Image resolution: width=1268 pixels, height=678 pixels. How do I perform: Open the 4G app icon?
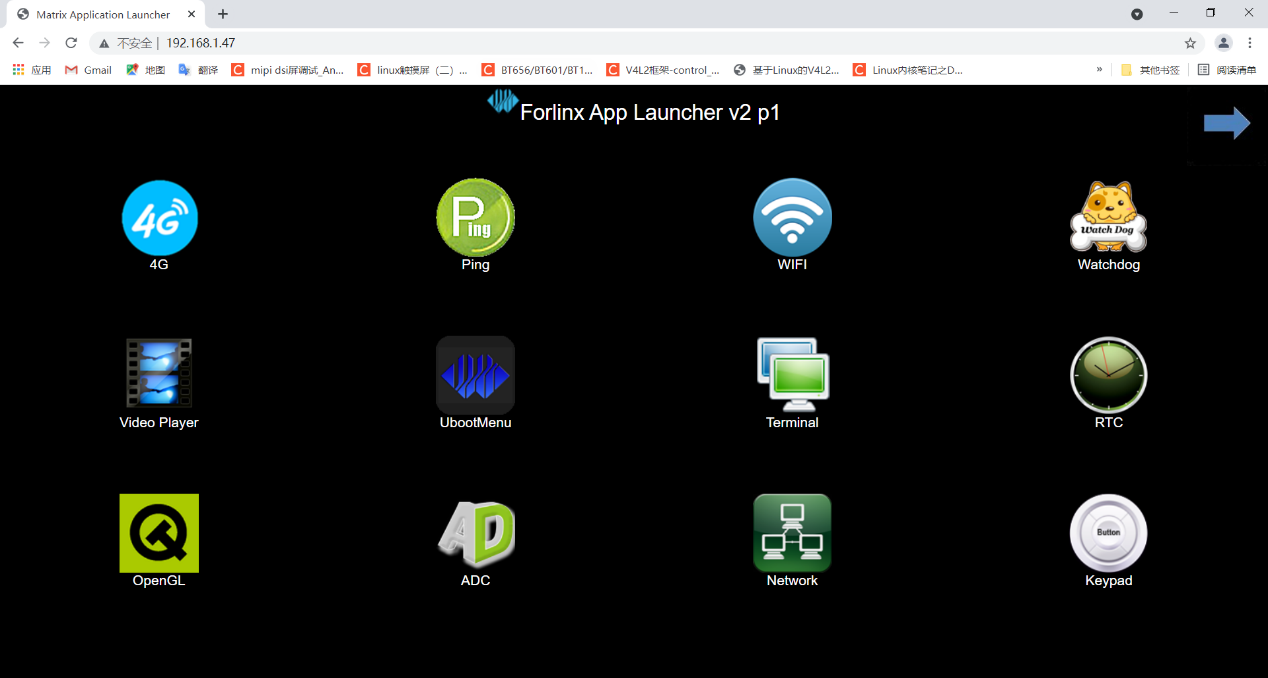(159, 218)
